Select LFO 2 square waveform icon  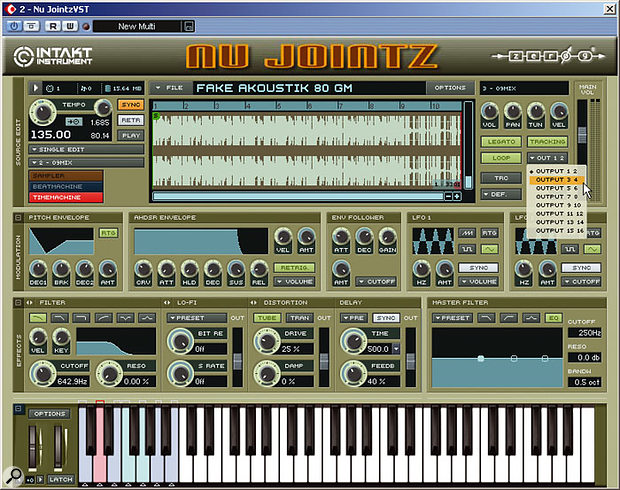(x=570, y=249)
